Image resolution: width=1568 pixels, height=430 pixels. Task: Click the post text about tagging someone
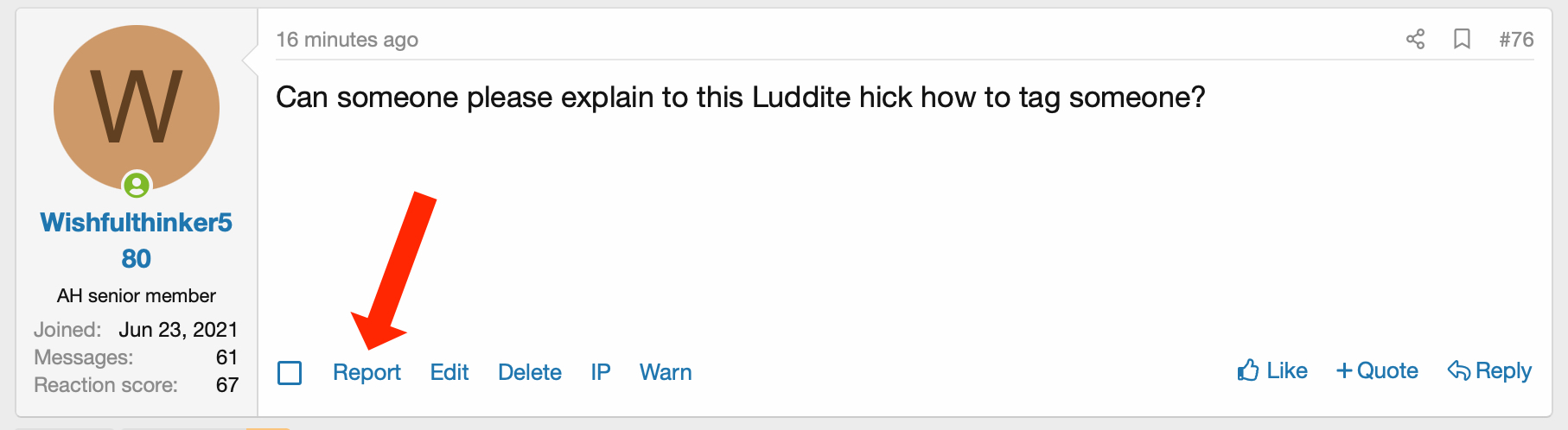[x=740, y=98]
